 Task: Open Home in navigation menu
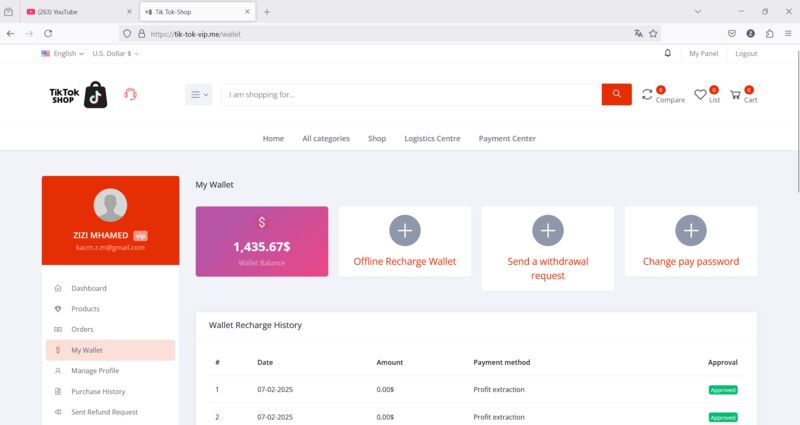click(x=273, y=138)
